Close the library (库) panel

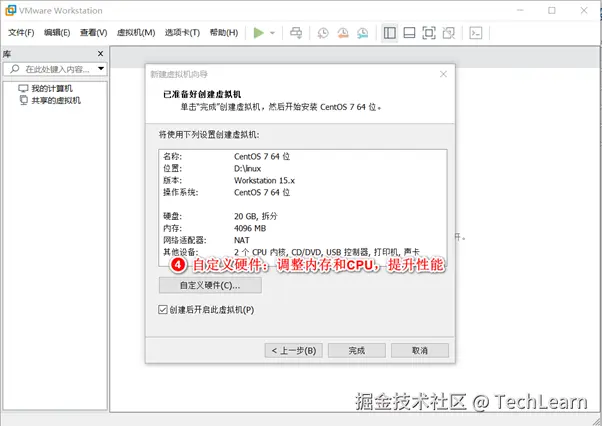coord(100,54)
